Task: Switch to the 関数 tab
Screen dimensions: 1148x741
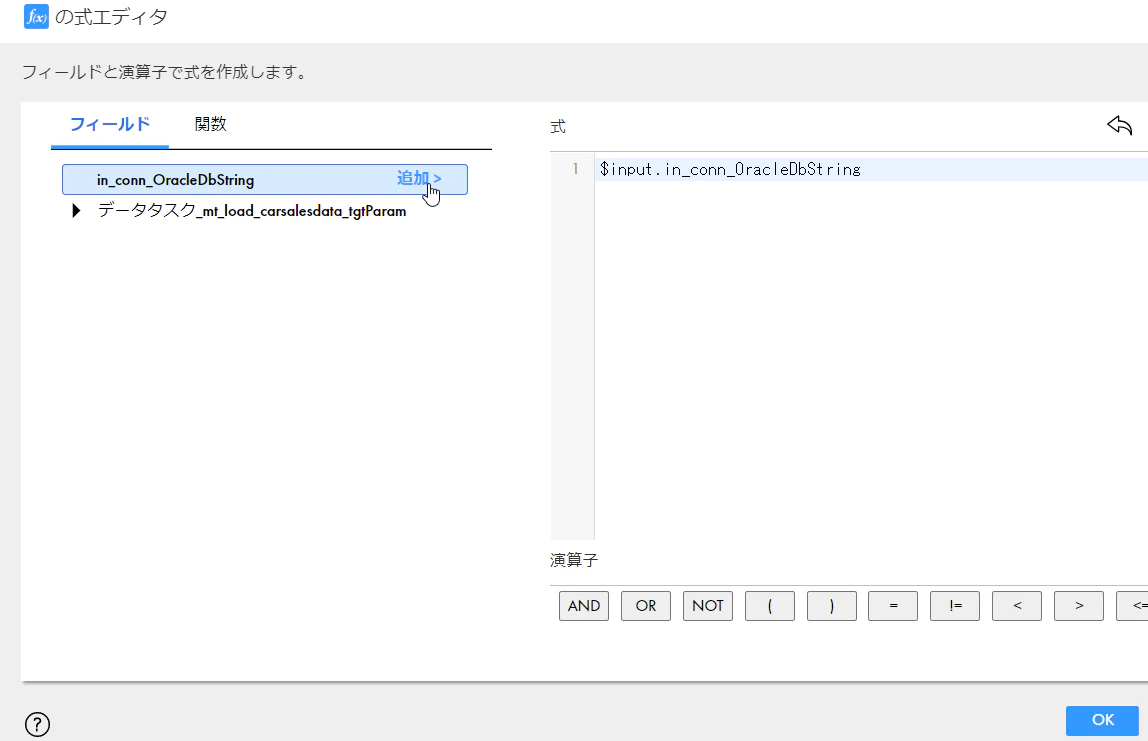Action: coord(210,124)
